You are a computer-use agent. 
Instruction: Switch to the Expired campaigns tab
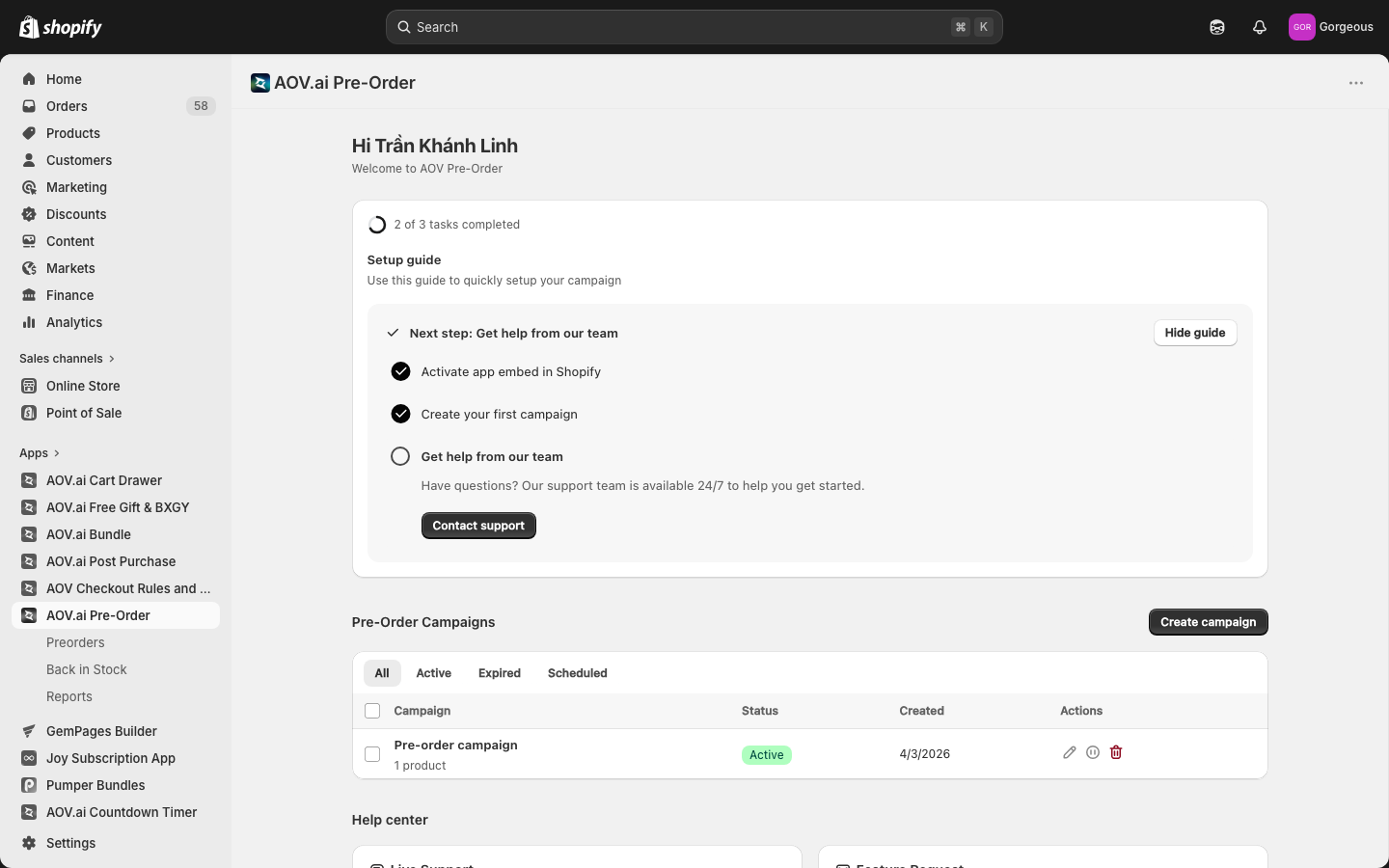coord(500,673)
